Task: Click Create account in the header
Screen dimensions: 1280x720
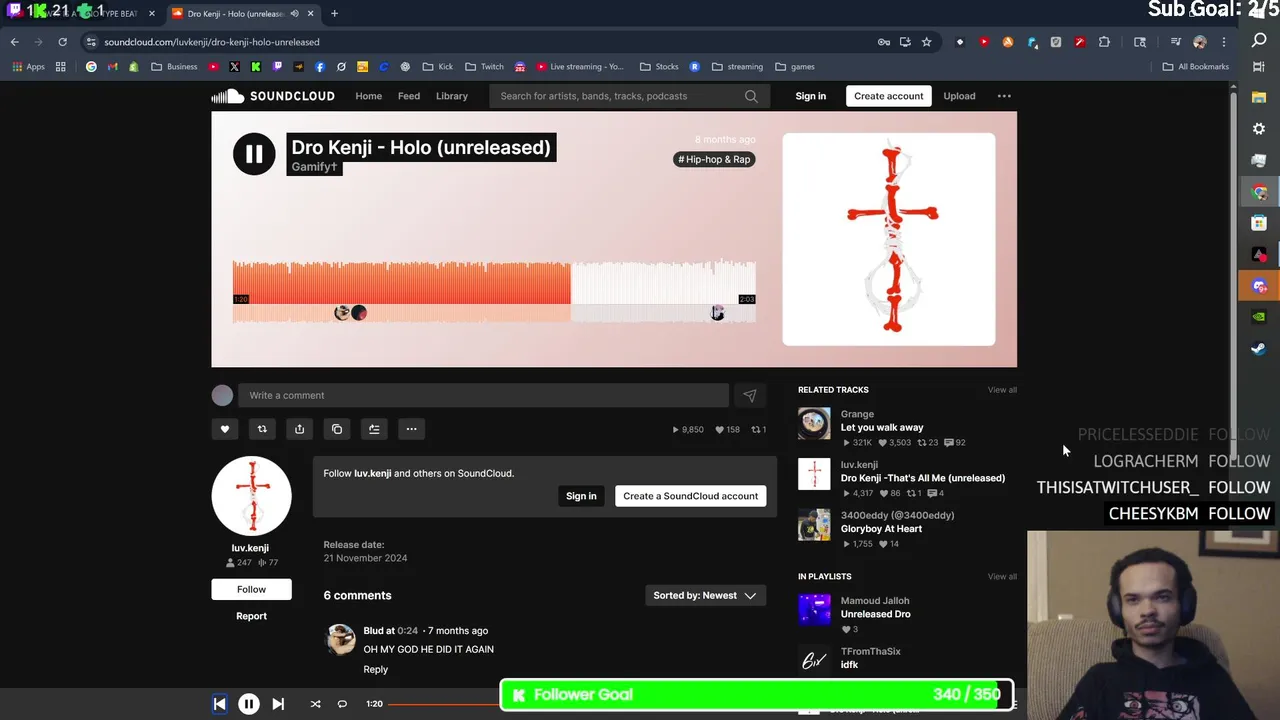Action: pos(888,96)
